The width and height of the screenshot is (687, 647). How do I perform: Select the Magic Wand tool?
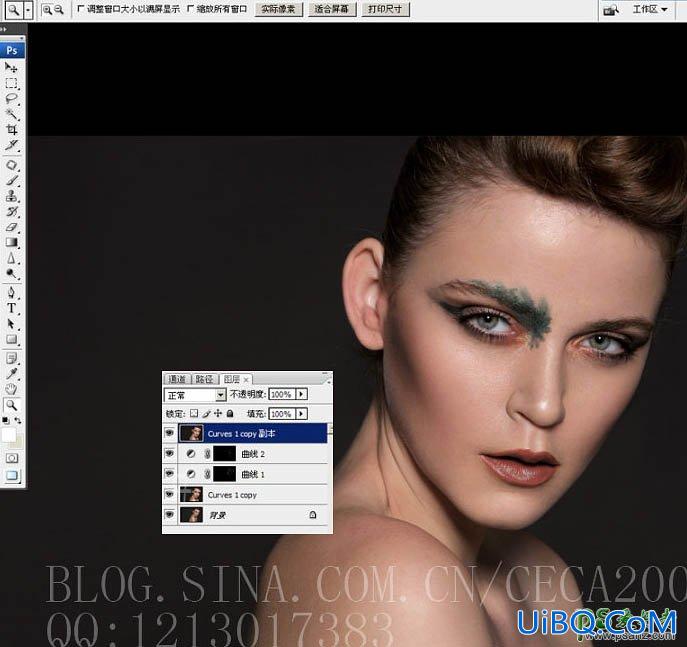pyautogui.click(x=11, y=114)
